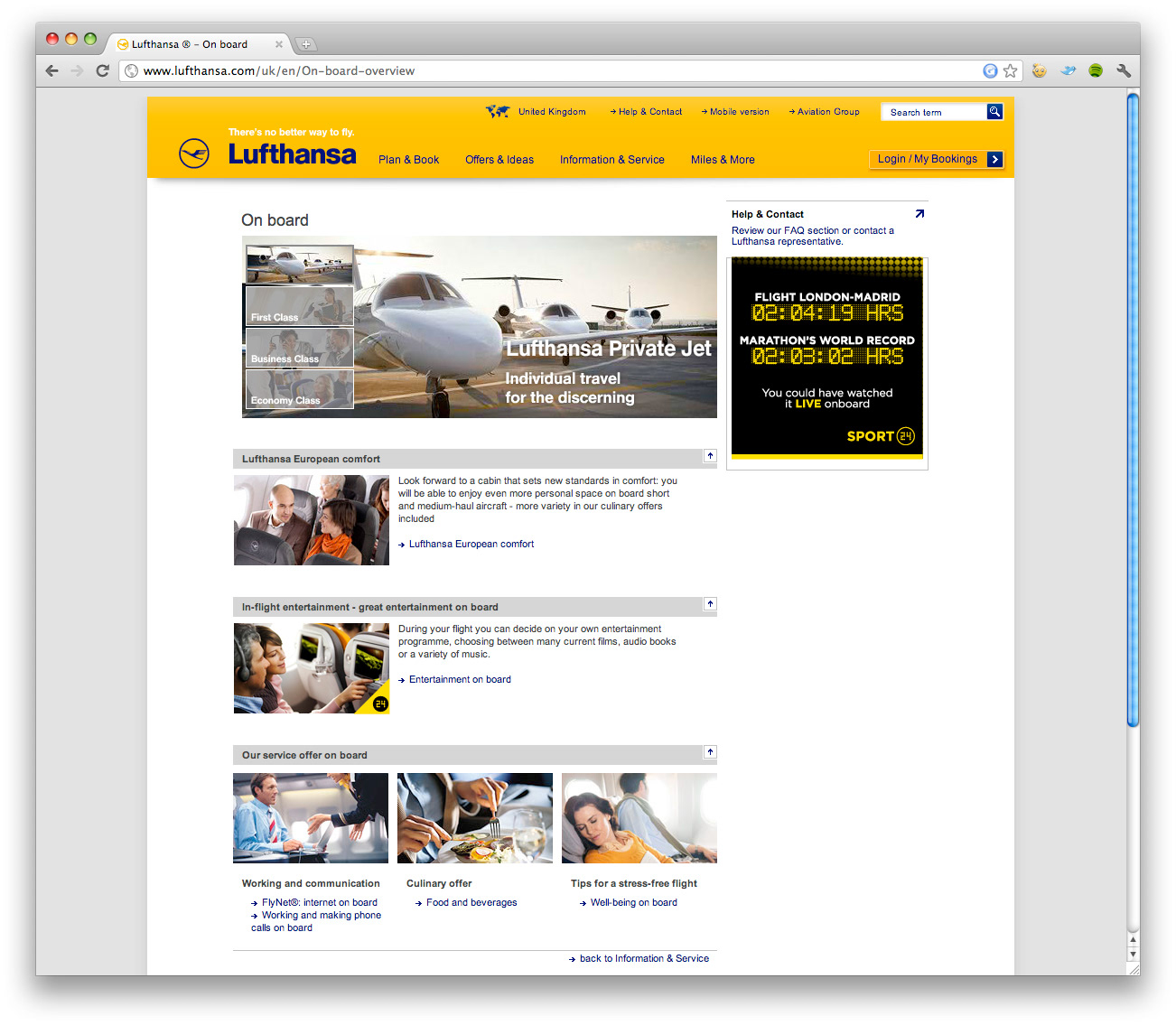
Task: Click back to Information & Service link
Action: click(644, 959)
